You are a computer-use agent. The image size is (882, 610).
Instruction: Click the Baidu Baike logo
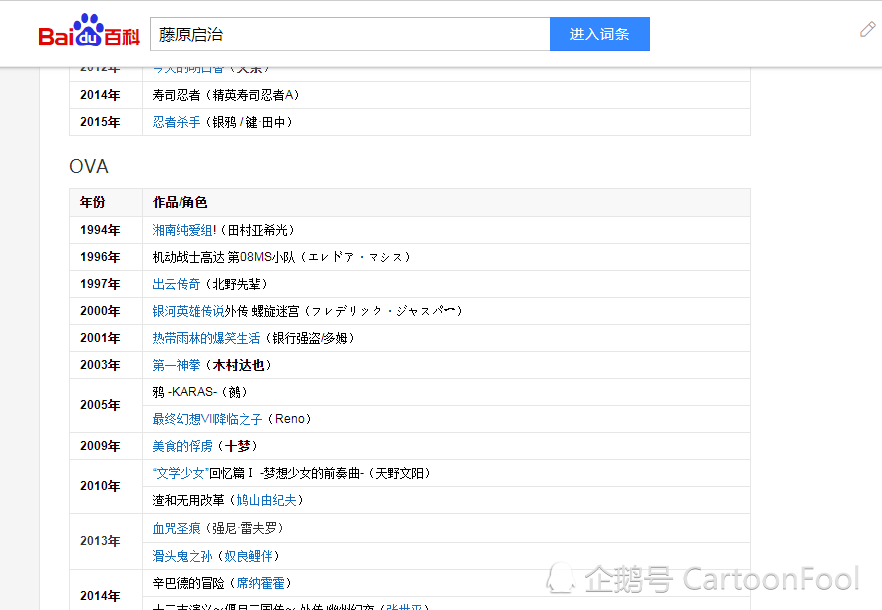coord(89,30)
